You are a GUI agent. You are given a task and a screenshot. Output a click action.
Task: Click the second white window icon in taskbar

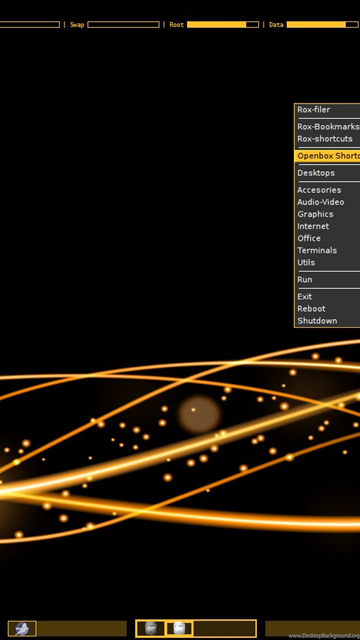pos(179,628)
